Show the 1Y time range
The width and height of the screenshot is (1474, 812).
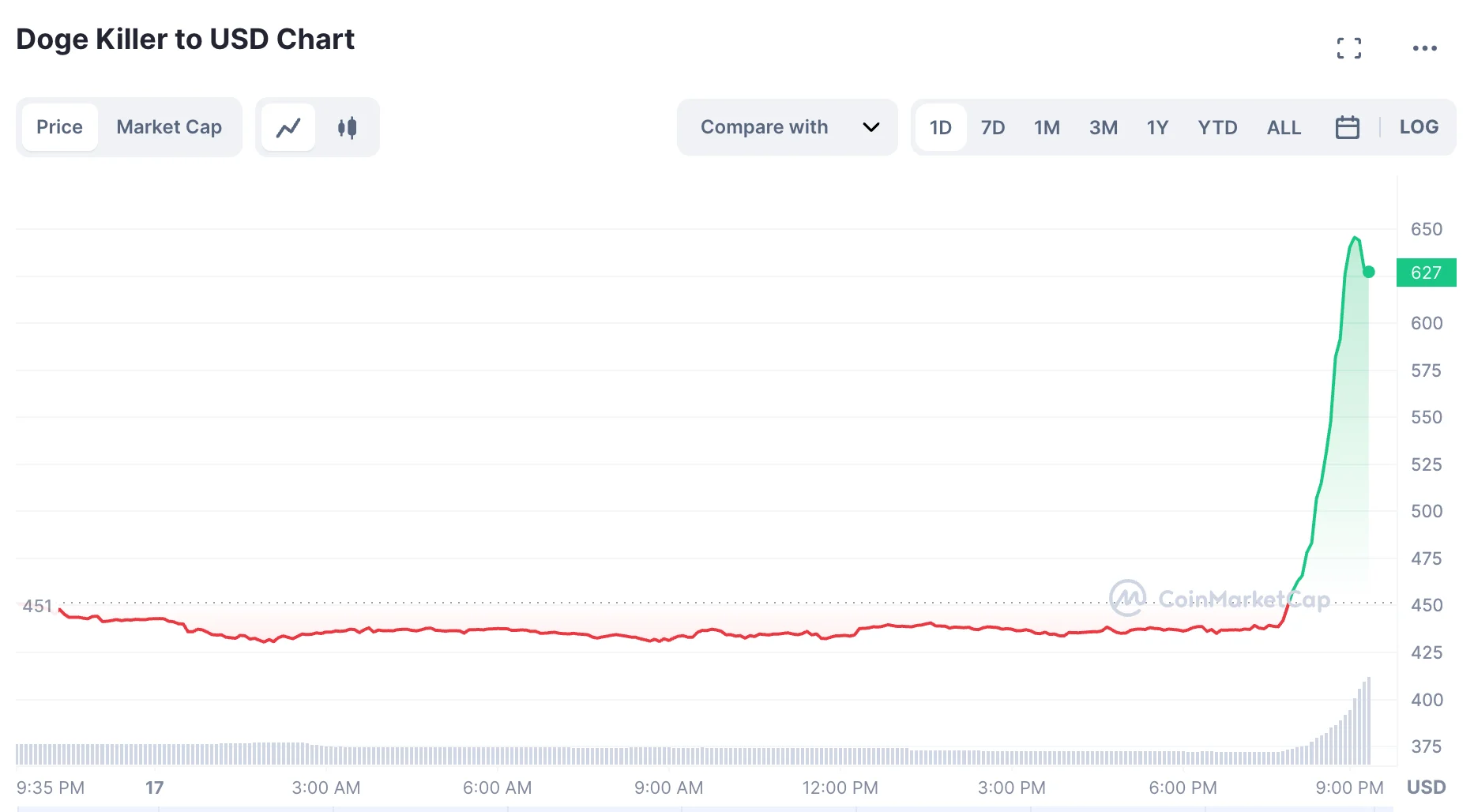(1157, 127)
